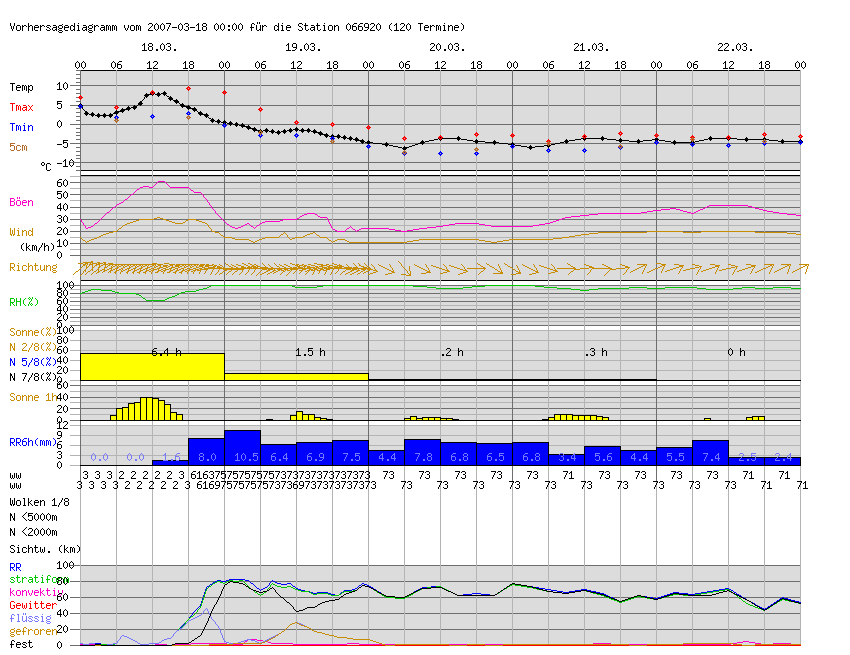Click the red "Gewitter" legend label

[33, 605]
